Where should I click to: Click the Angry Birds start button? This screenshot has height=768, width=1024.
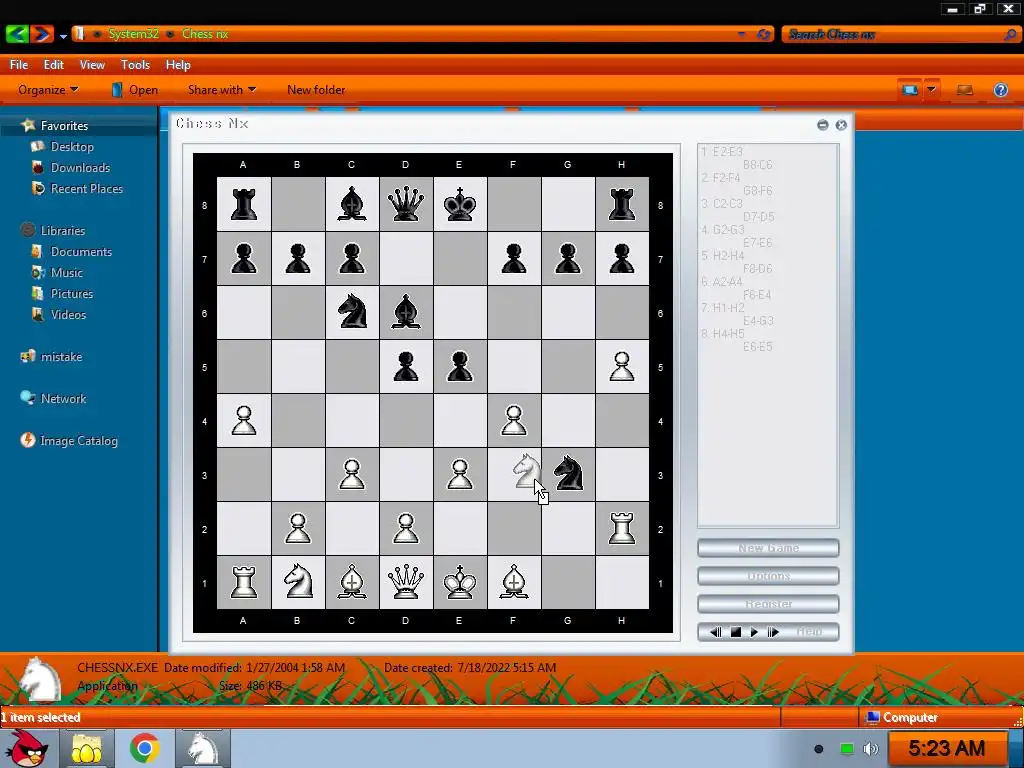click(x=25, y=747)
